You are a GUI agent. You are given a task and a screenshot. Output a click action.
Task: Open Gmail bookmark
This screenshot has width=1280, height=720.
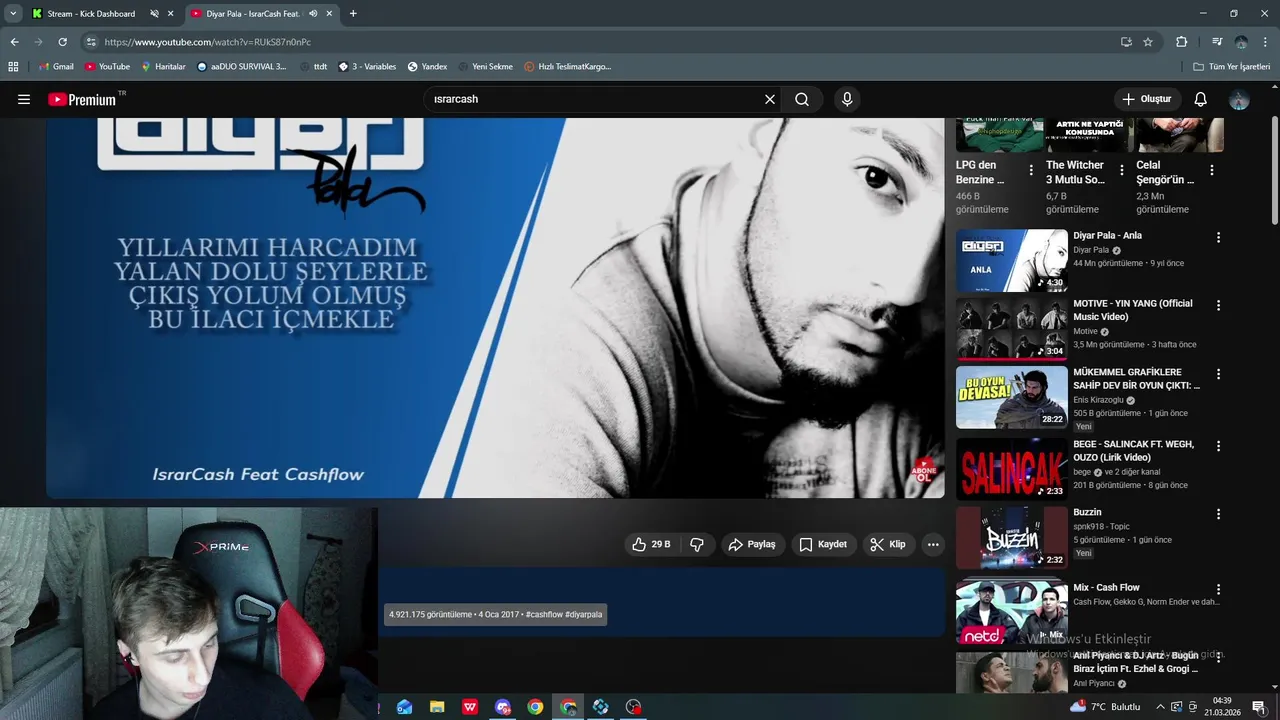pyautogui.click(x=56, y=67)
